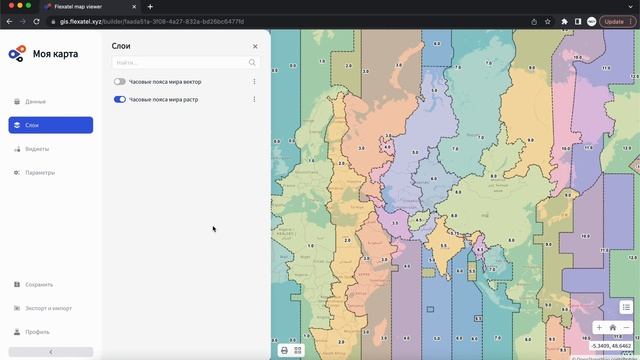Zoom in the map with plus
Screen dimensions: 640x360
click(599, 327)
